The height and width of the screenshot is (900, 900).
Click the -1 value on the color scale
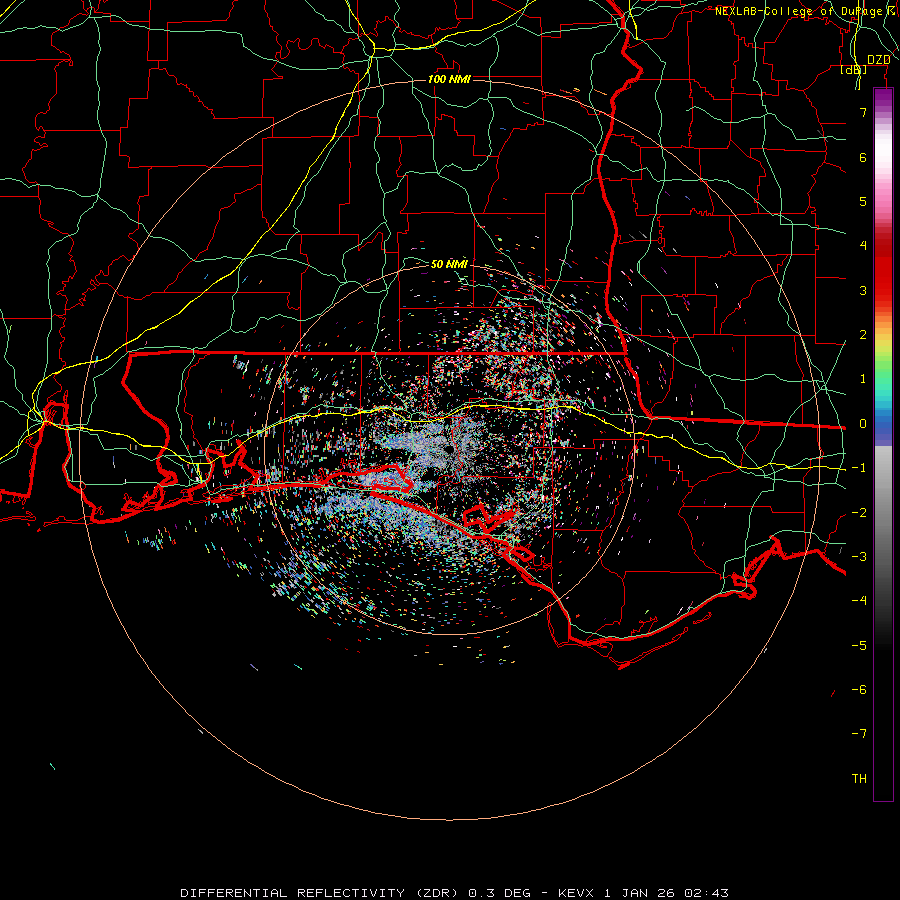coord(859,468)
